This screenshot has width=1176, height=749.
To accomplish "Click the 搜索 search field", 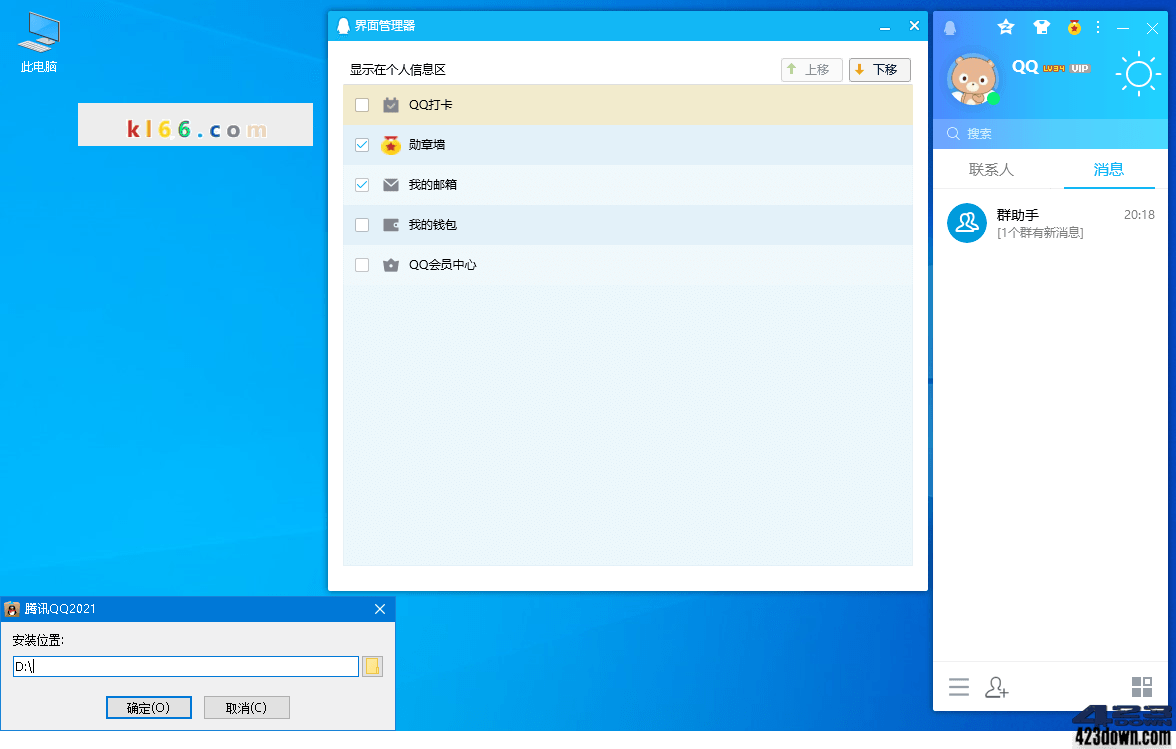I will [x=1050, y=133].
